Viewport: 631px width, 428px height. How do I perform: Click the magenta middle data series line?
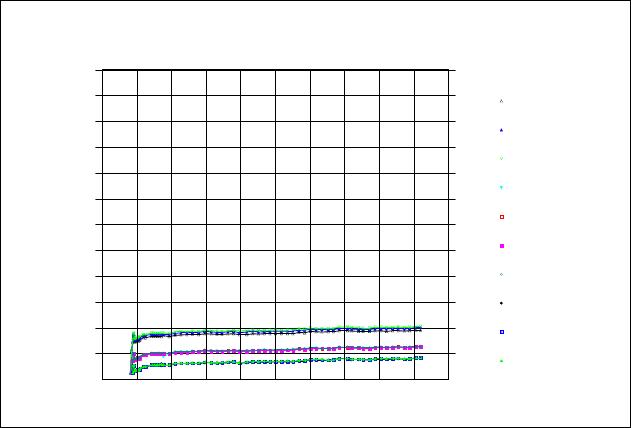276,351
